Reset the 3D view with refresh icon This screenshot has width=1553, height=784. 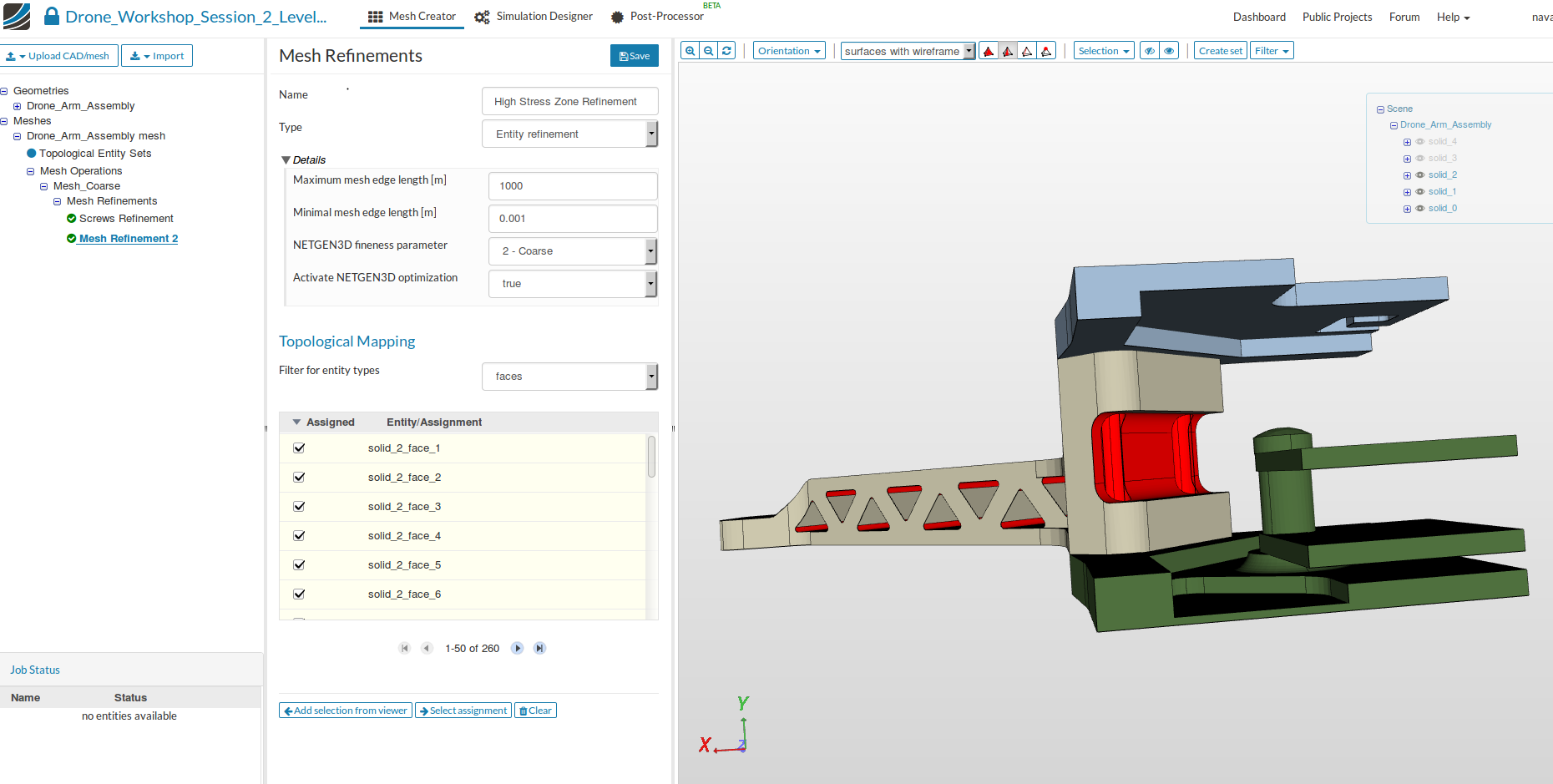pos(727,51)
